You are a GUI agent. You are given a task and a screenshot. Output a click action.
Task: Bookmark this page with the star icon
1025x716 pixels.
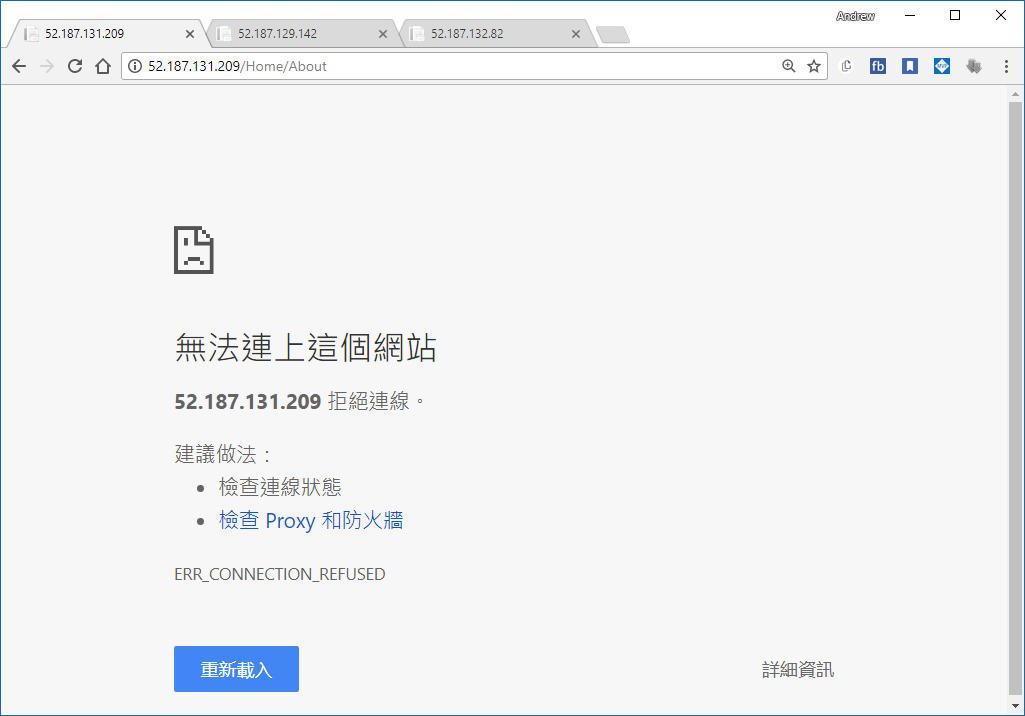tap(814, 66)
